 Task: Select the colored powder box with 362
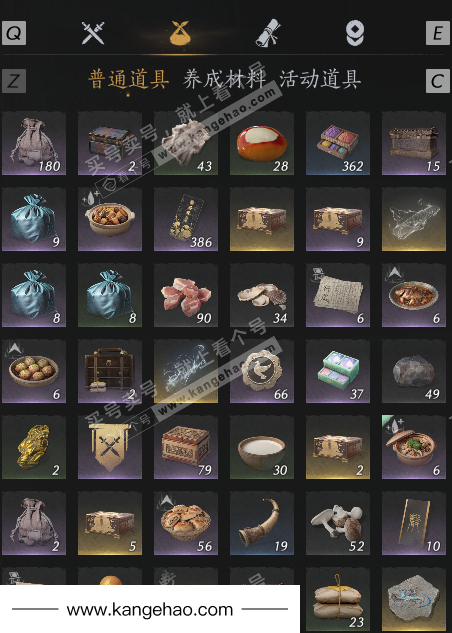(x=338, y=143)
